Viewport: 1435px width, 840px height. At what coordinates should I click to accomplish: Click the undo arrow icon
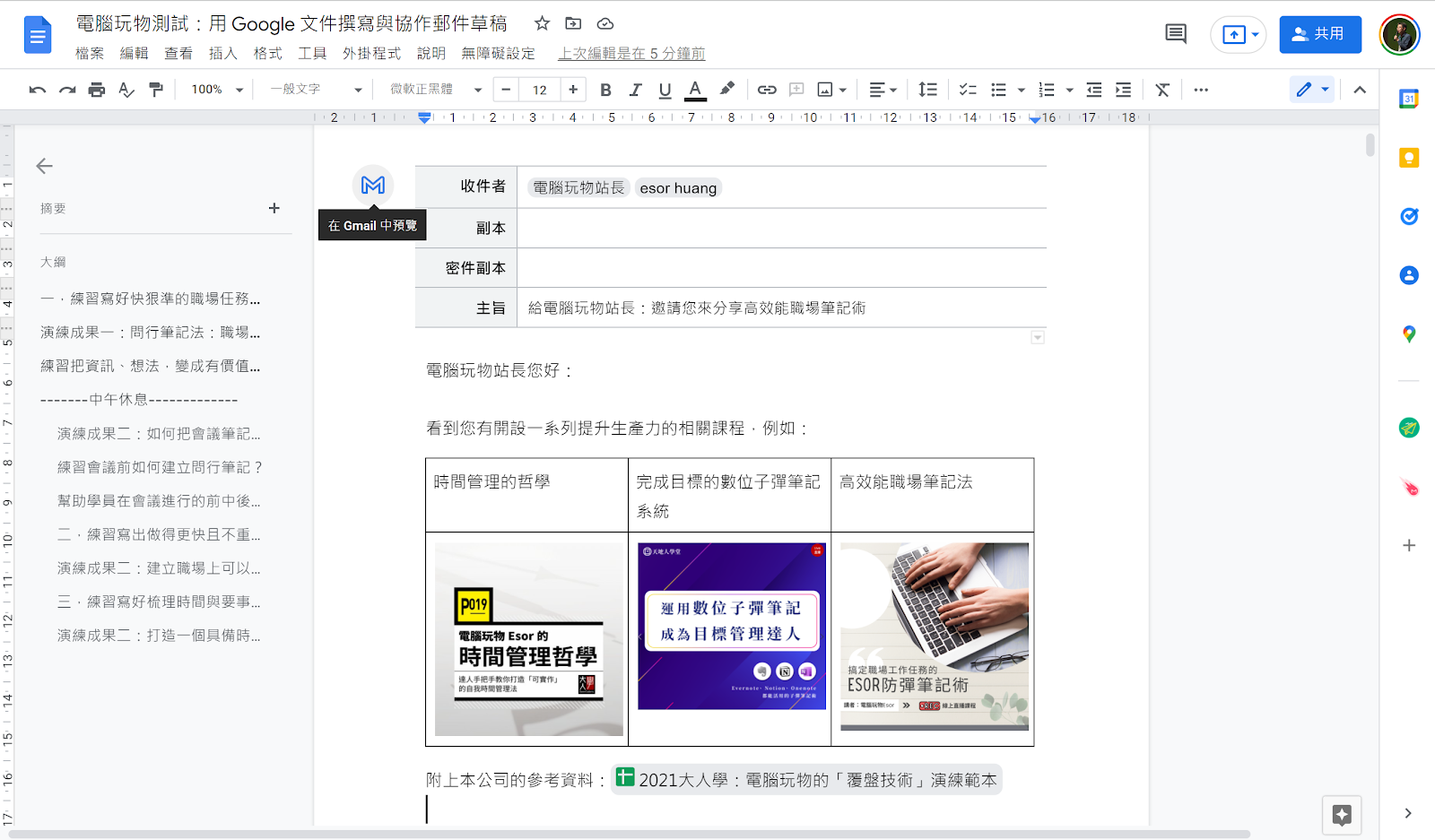[x=38, y=90]
